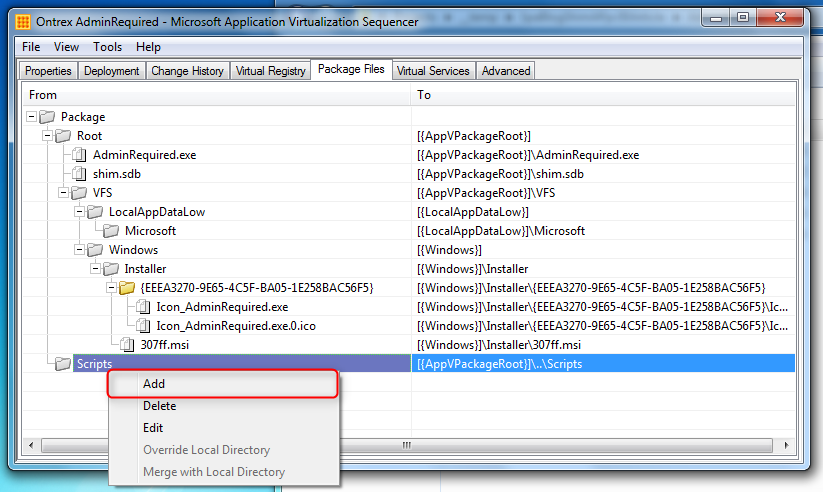823x492 pixels.
Task: Minimize the Sequencer window
Action: point(716,18)
